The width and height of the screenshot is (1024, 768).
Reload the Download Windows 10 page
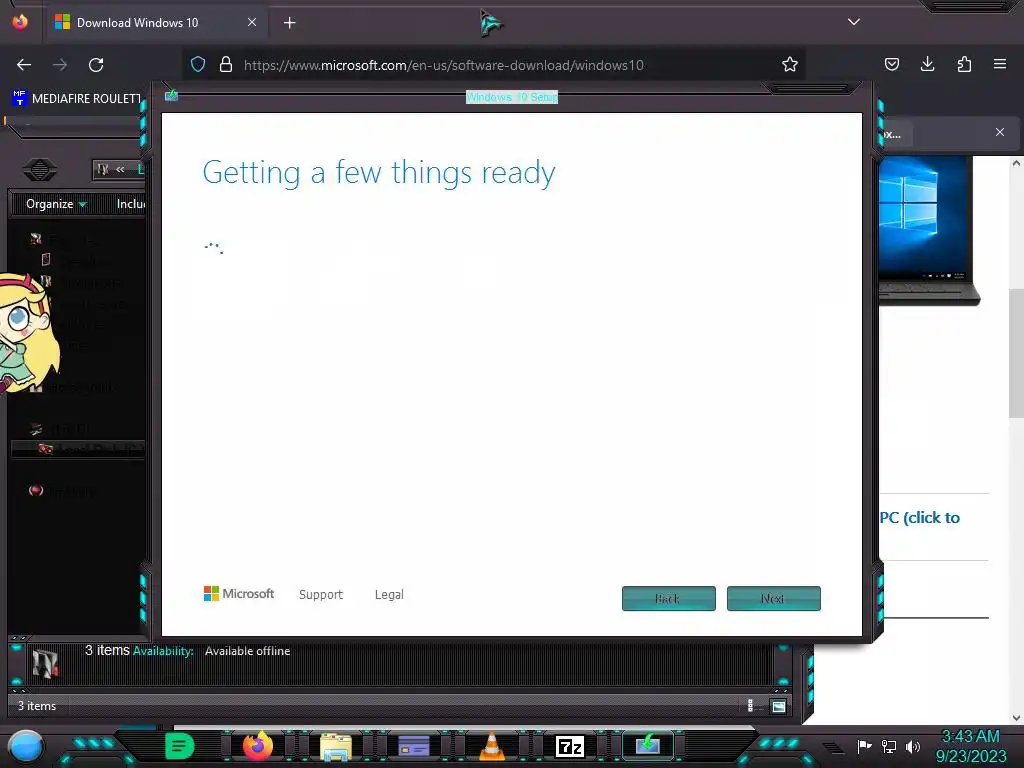pyautogui.click(x=96, y=65)
